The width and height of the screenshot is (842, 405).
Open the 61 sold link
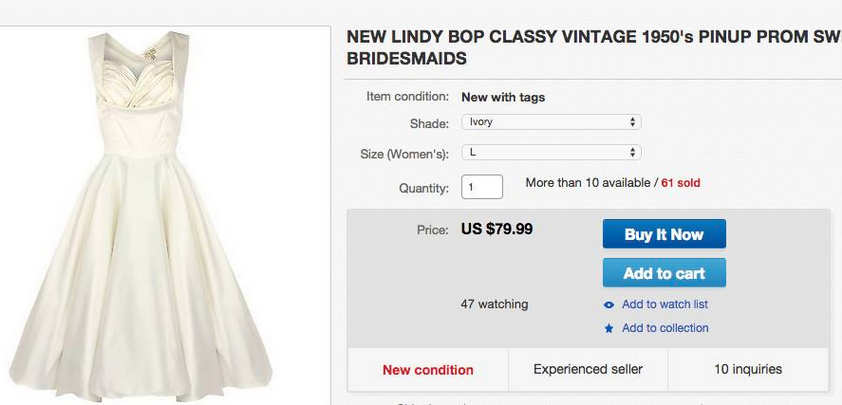[680, 184]
